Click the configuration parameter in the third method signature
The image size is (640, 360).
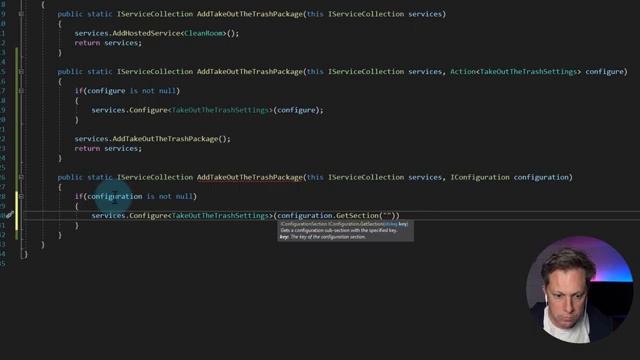click(x=541, y=177)
